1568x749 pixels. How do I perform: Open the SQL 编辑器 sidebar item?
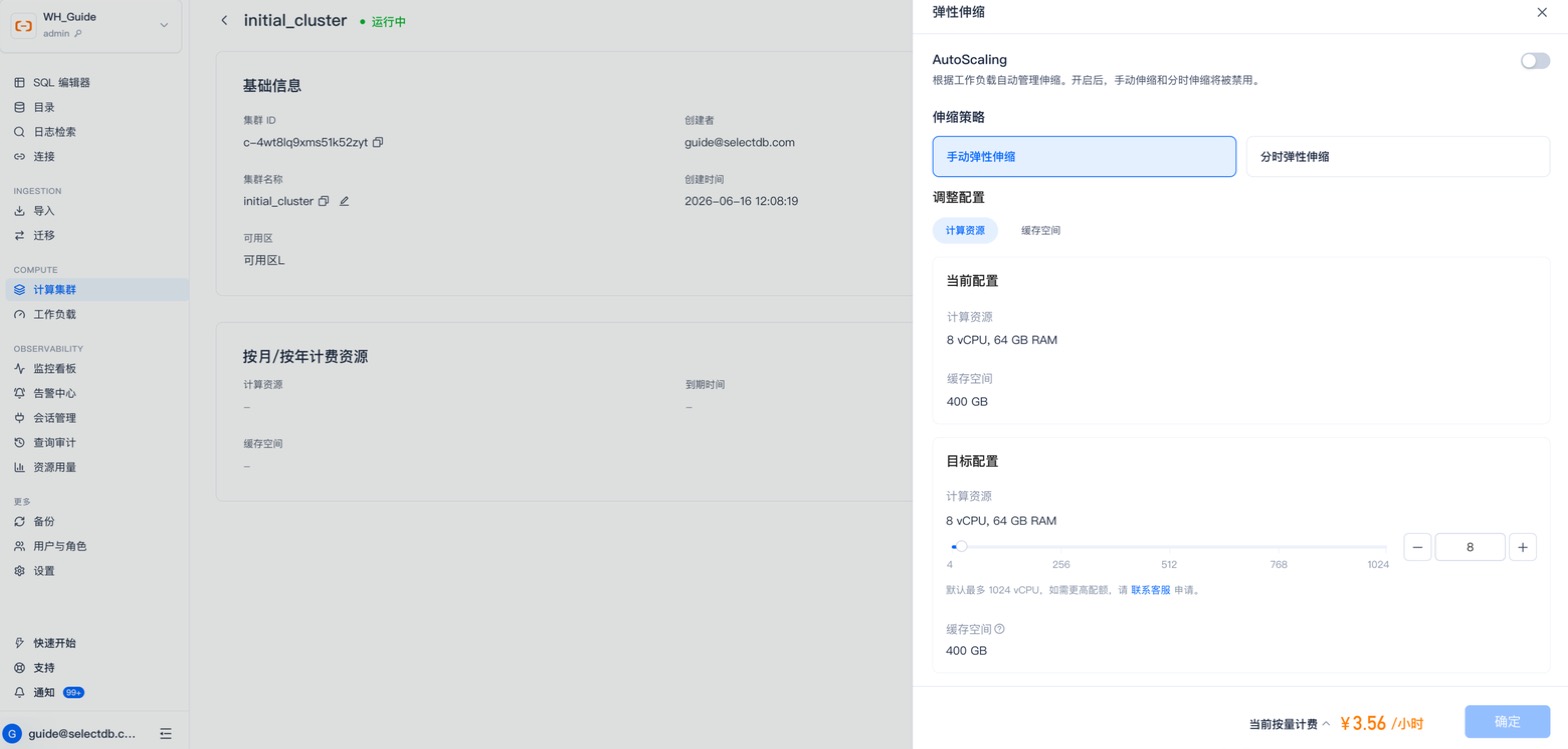96,83
